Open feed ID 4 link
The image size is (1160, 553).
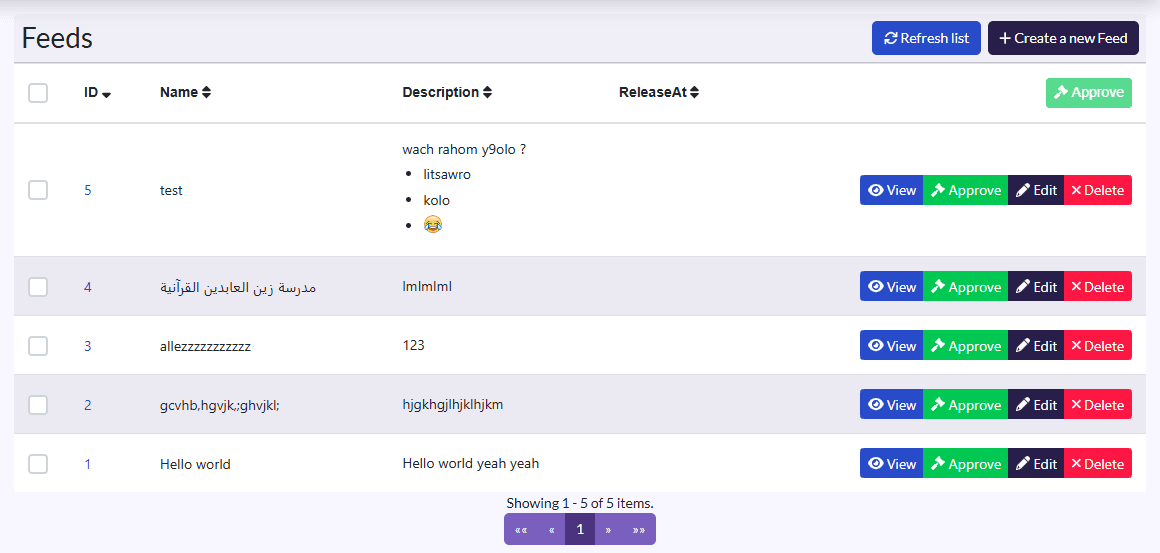coord(87,287)
